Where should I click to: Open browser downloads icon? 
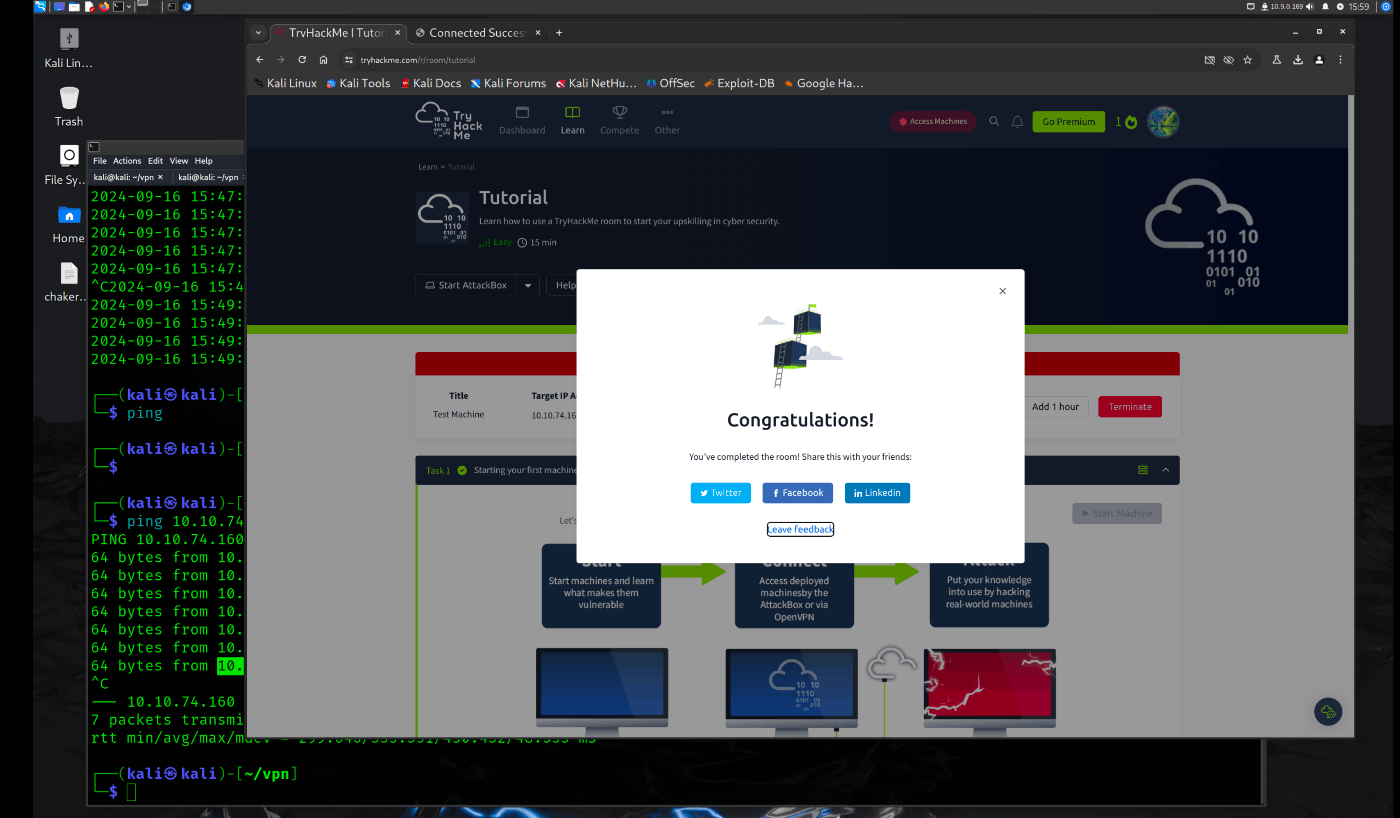tap(1298, 60)
